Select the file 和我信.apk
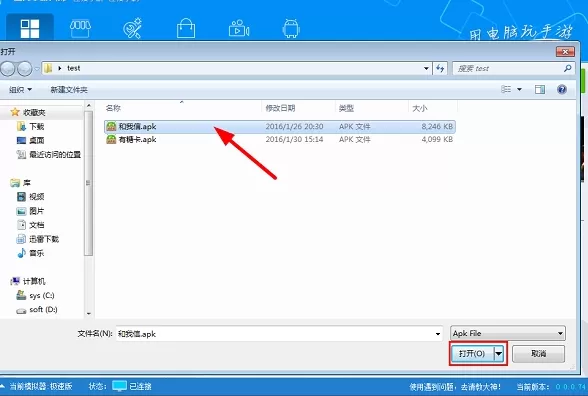 (280, 126)
